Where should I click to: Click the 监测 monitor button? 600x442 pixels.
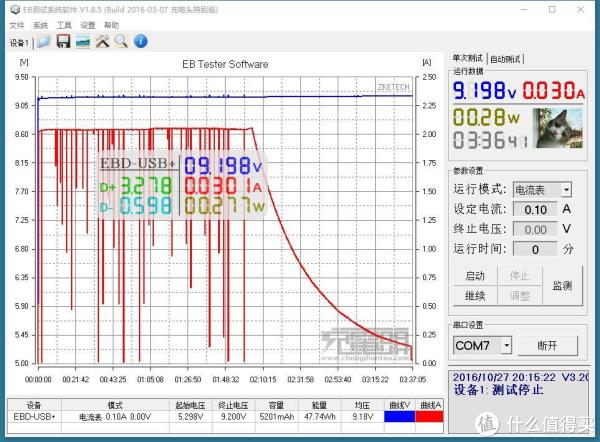click(562, 285)
